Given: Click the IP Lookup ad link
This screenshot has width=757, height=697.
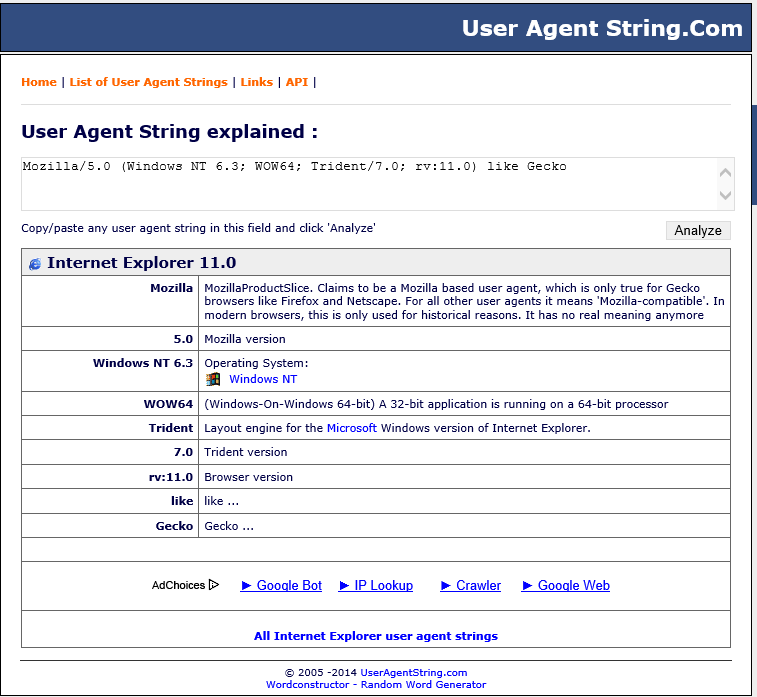Looking at the screenshot, I should (376, 585).
